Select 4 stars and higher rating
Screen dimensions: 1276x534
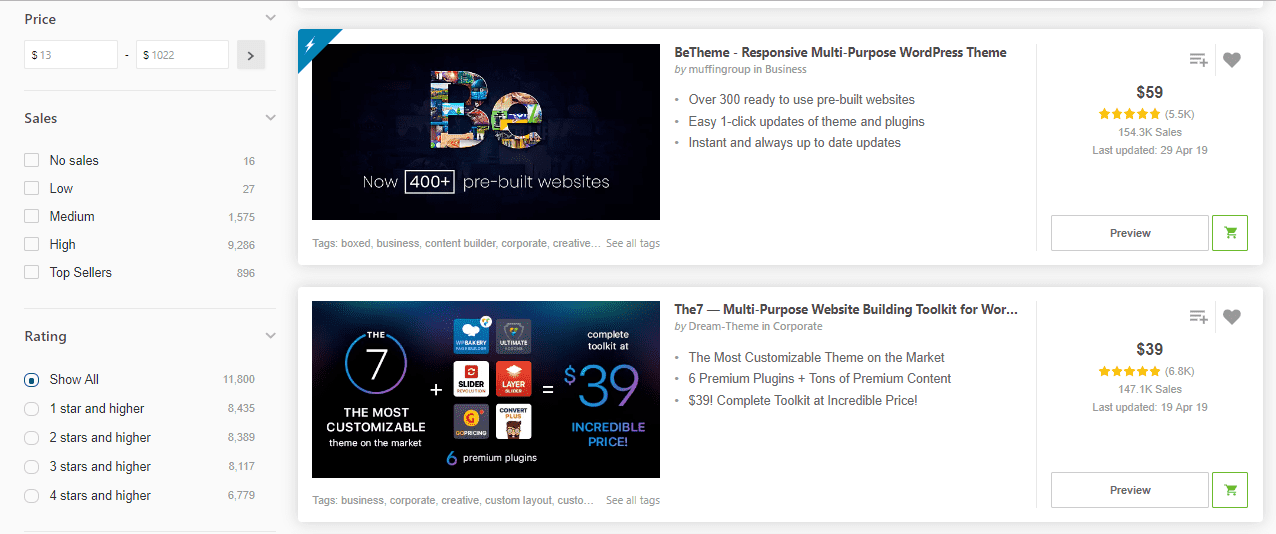32,496
